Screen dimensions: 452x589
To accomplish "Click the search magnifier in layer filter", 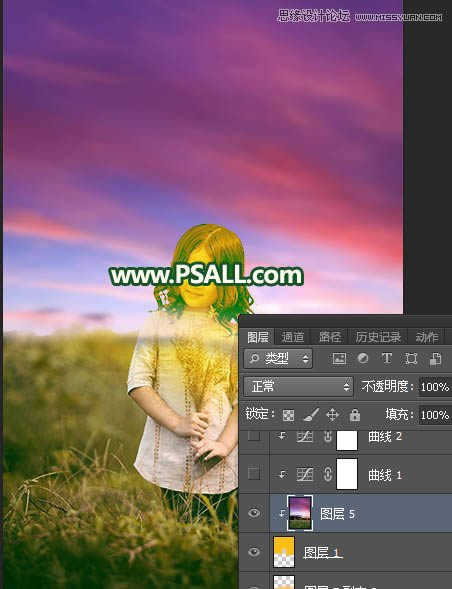I will 254,358.
